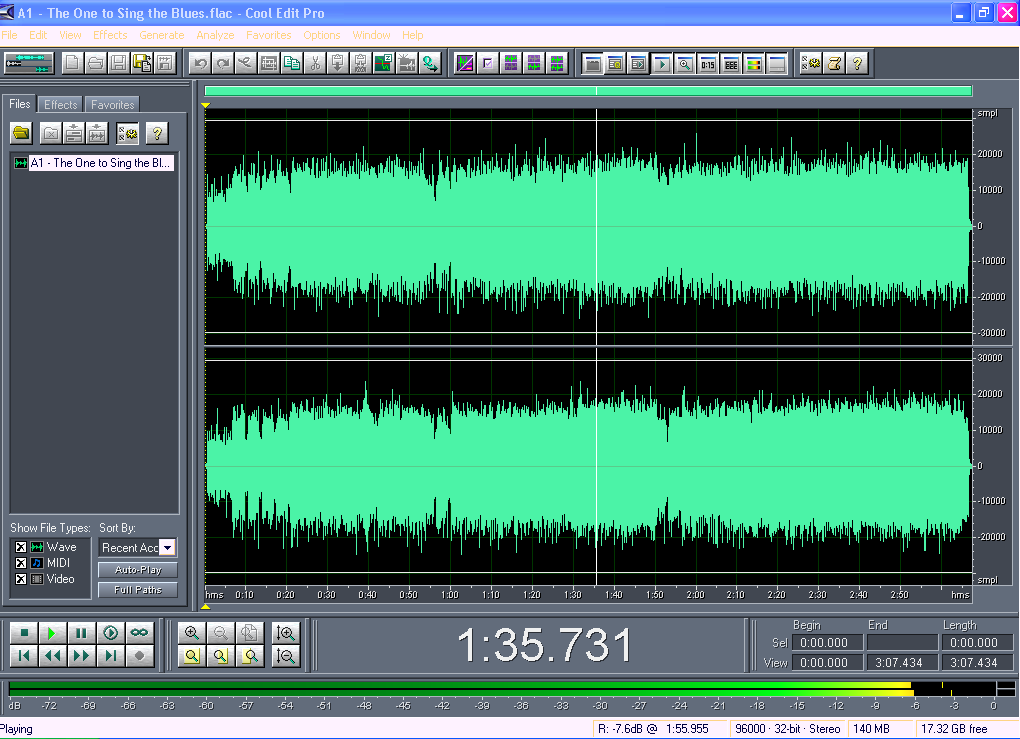
Task: Switch to the Favorites tab
Action: point(113,105)
